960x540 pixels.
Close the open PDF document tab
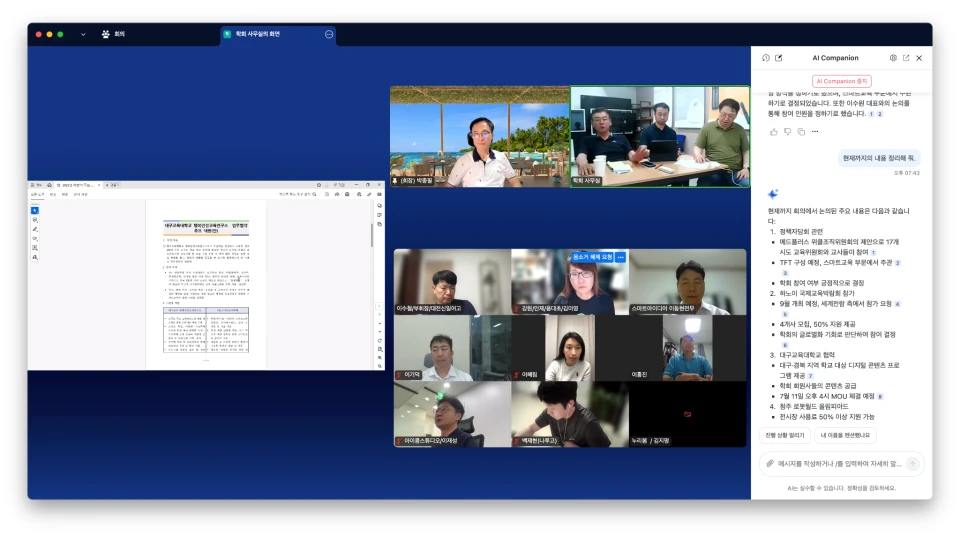[x=99, y=185]
